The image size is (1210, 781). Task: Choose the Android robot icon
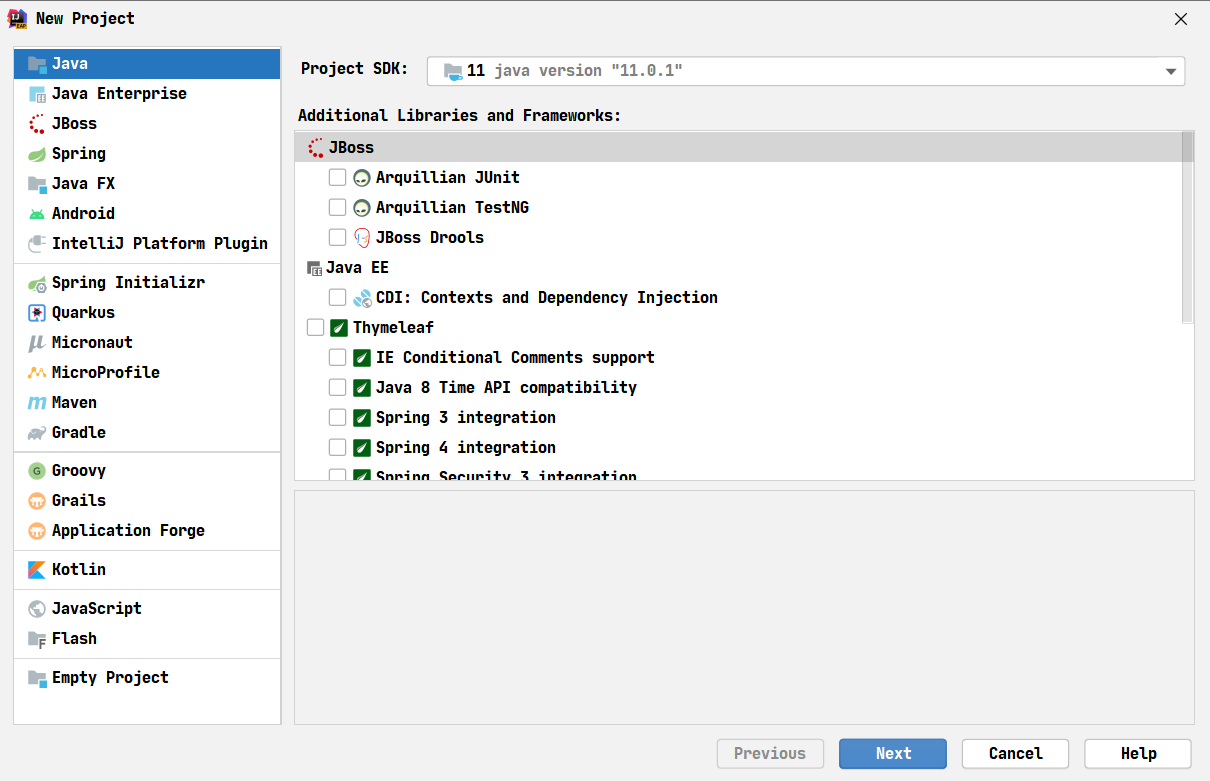tap(37, 214)
